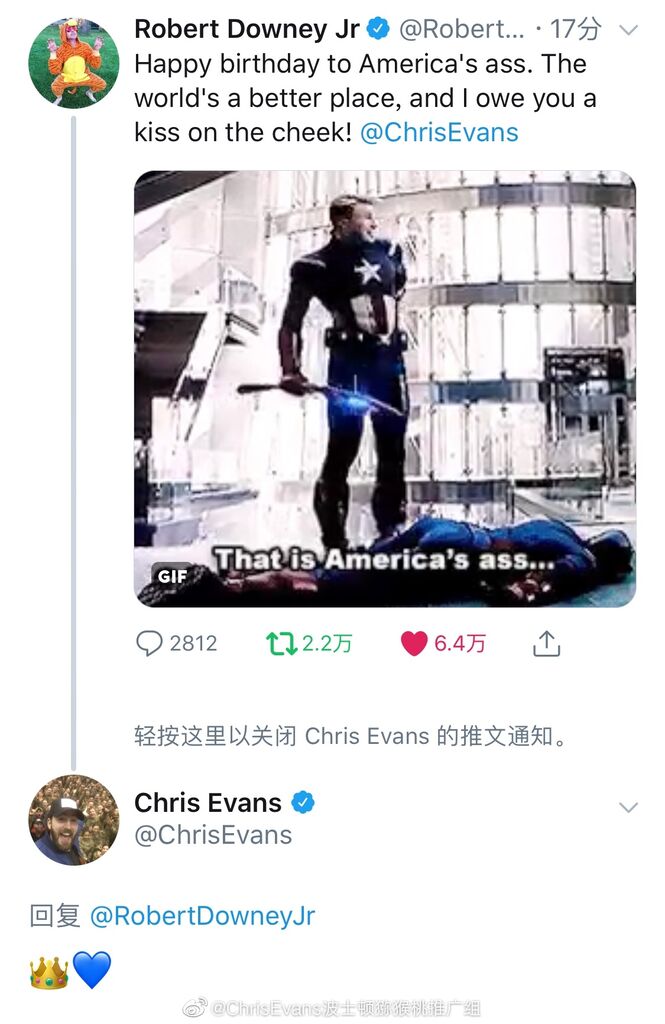Play the America's ass GIF
The width and height of the screenshot is (665, 1024).
click(385, 389)
